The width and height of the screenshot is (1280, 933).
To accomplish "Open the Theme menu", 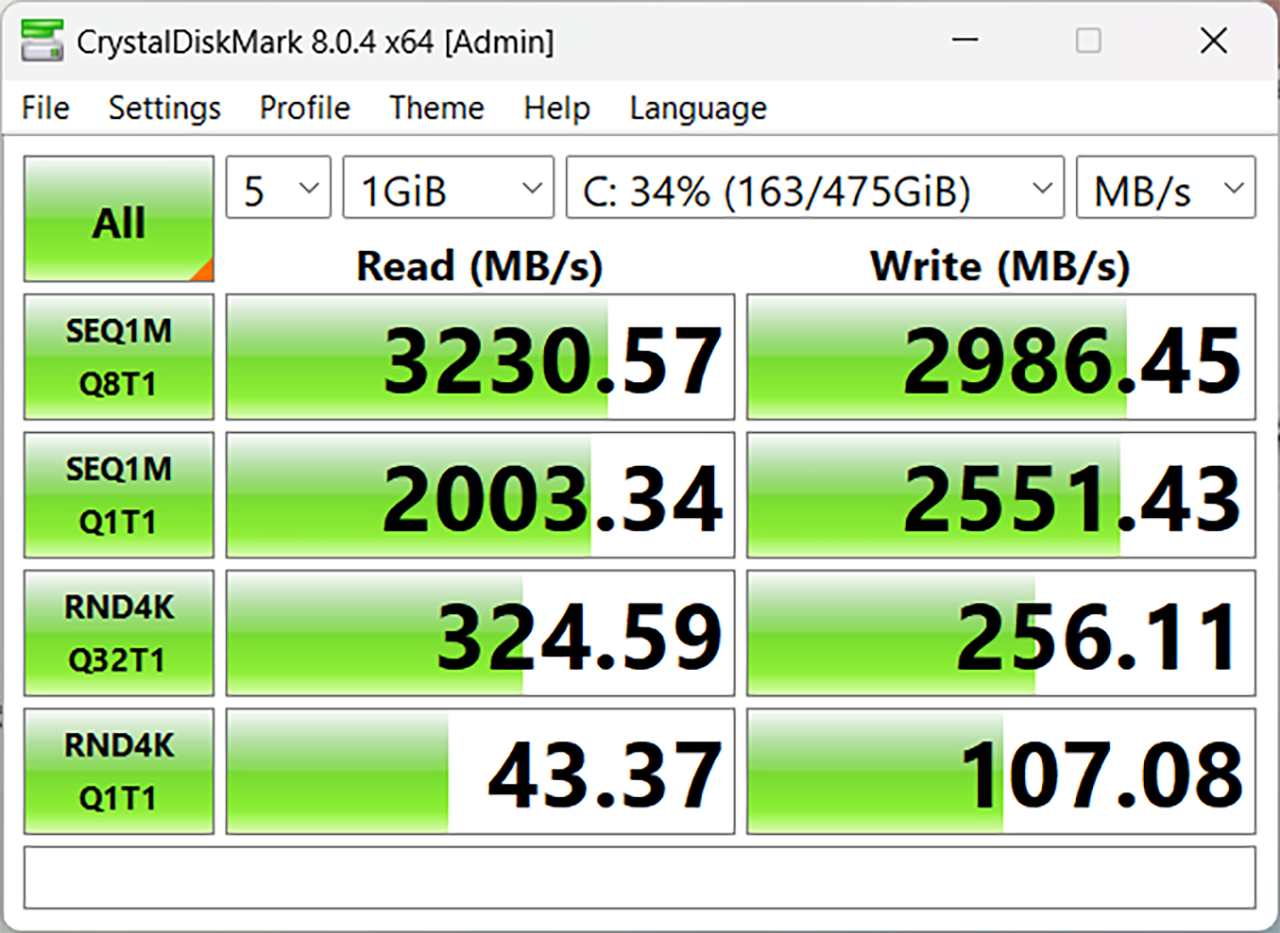I will coord(437,108).
